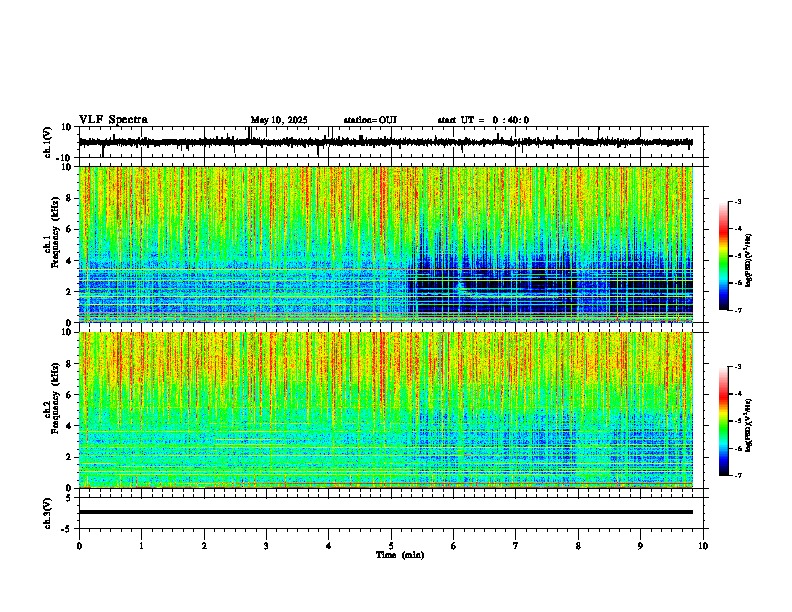Click the ch.2 spectrogram color scale bar
This screenshot has width=792, height=612.
click(724, 421)
